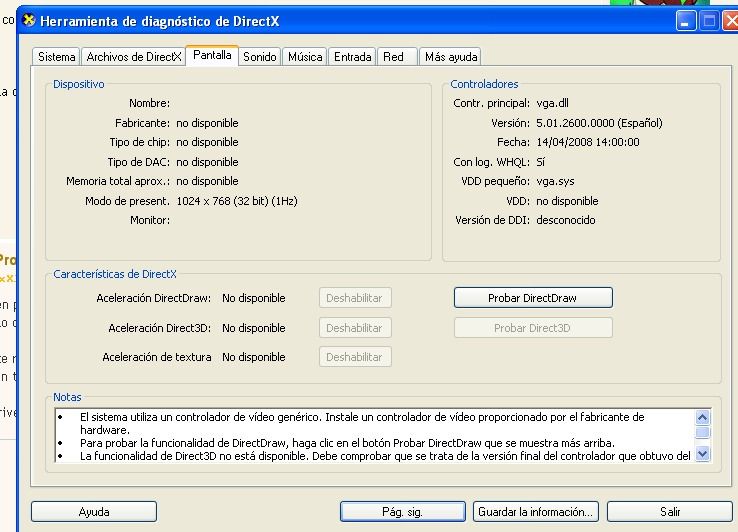Click Guardar la información button
The height and width of the screenshot is (532, 738).
[x=535, y=512]
